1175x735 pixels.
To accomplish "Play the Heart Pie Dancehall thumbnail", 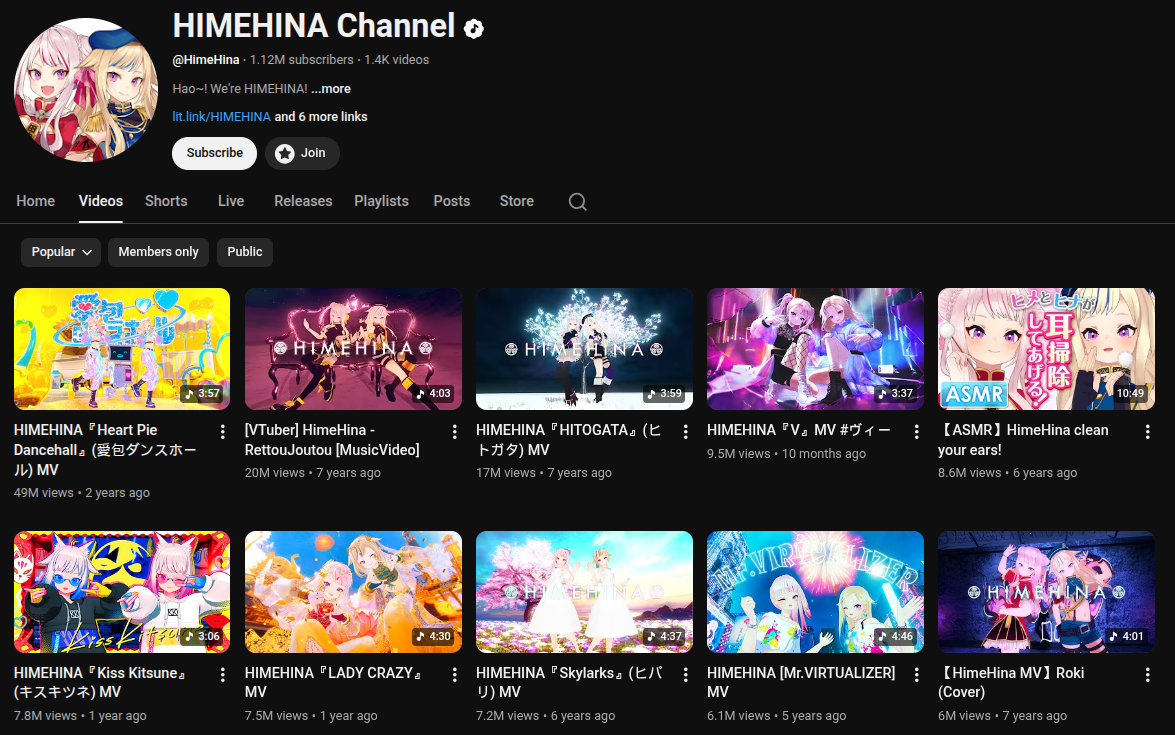I will 122,349.
